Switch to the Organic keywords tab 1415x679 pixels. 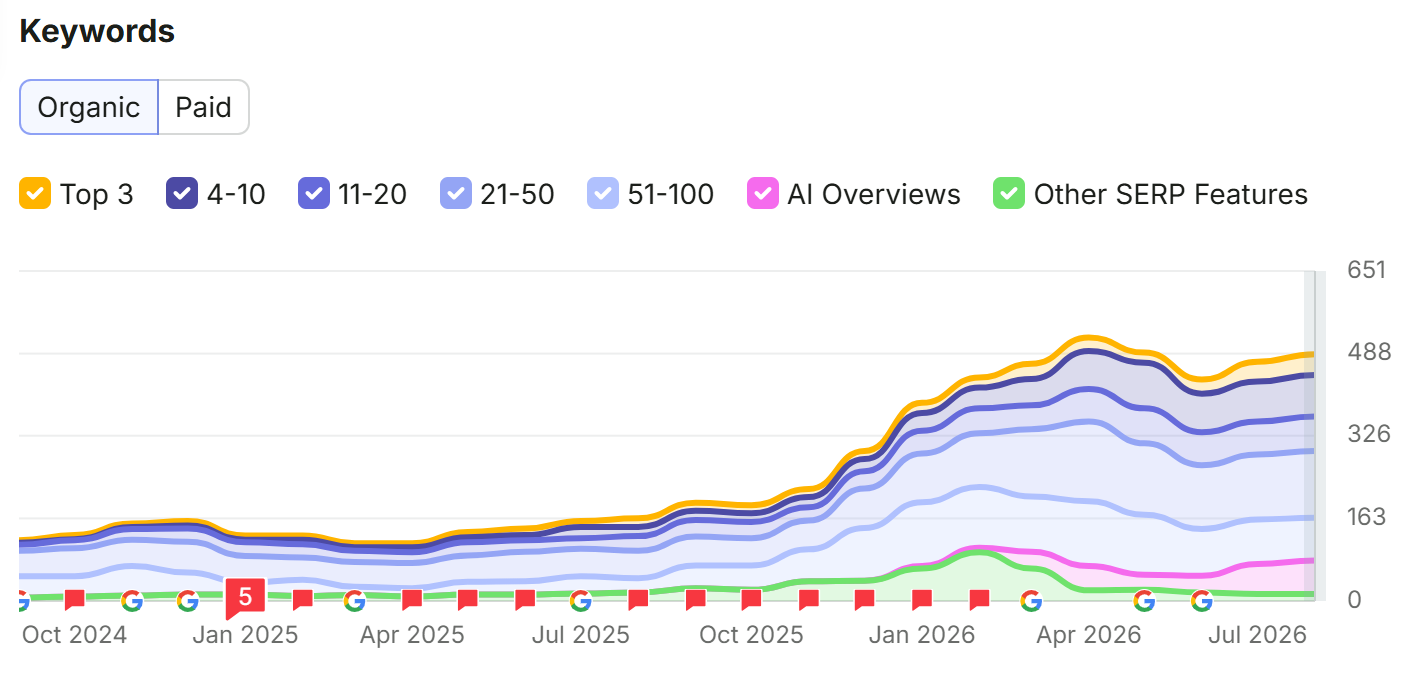[88, 107]
